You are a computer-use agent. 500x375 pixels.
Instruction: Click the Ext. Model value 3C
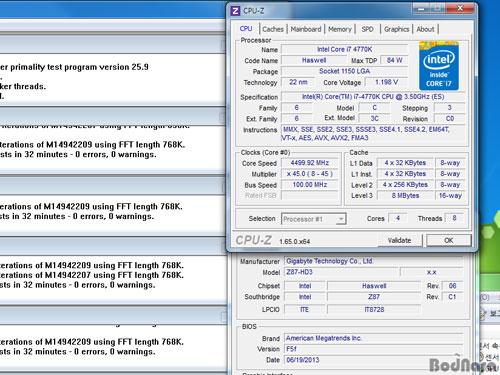[x=374, y=118]
